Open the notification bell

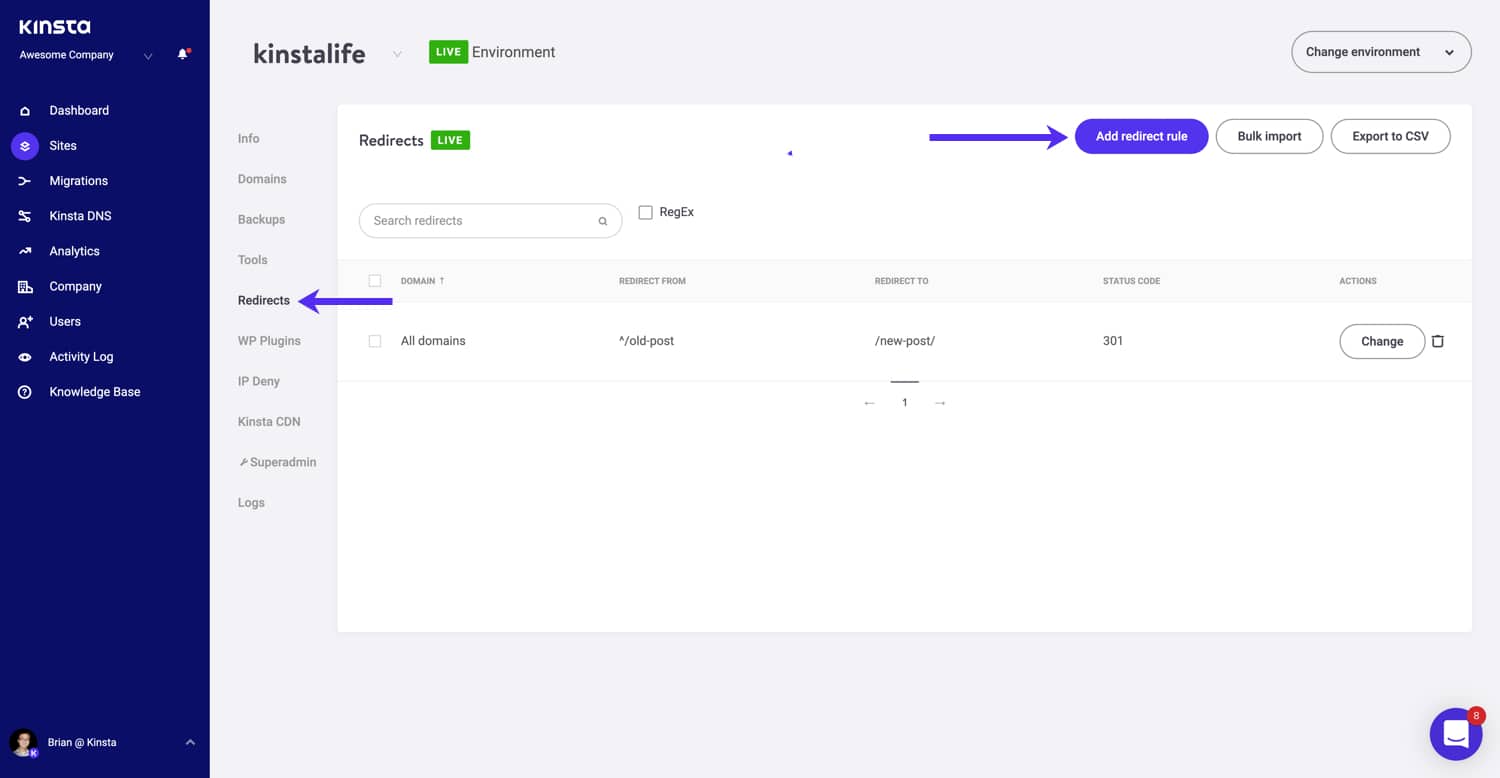pos(183,54)
